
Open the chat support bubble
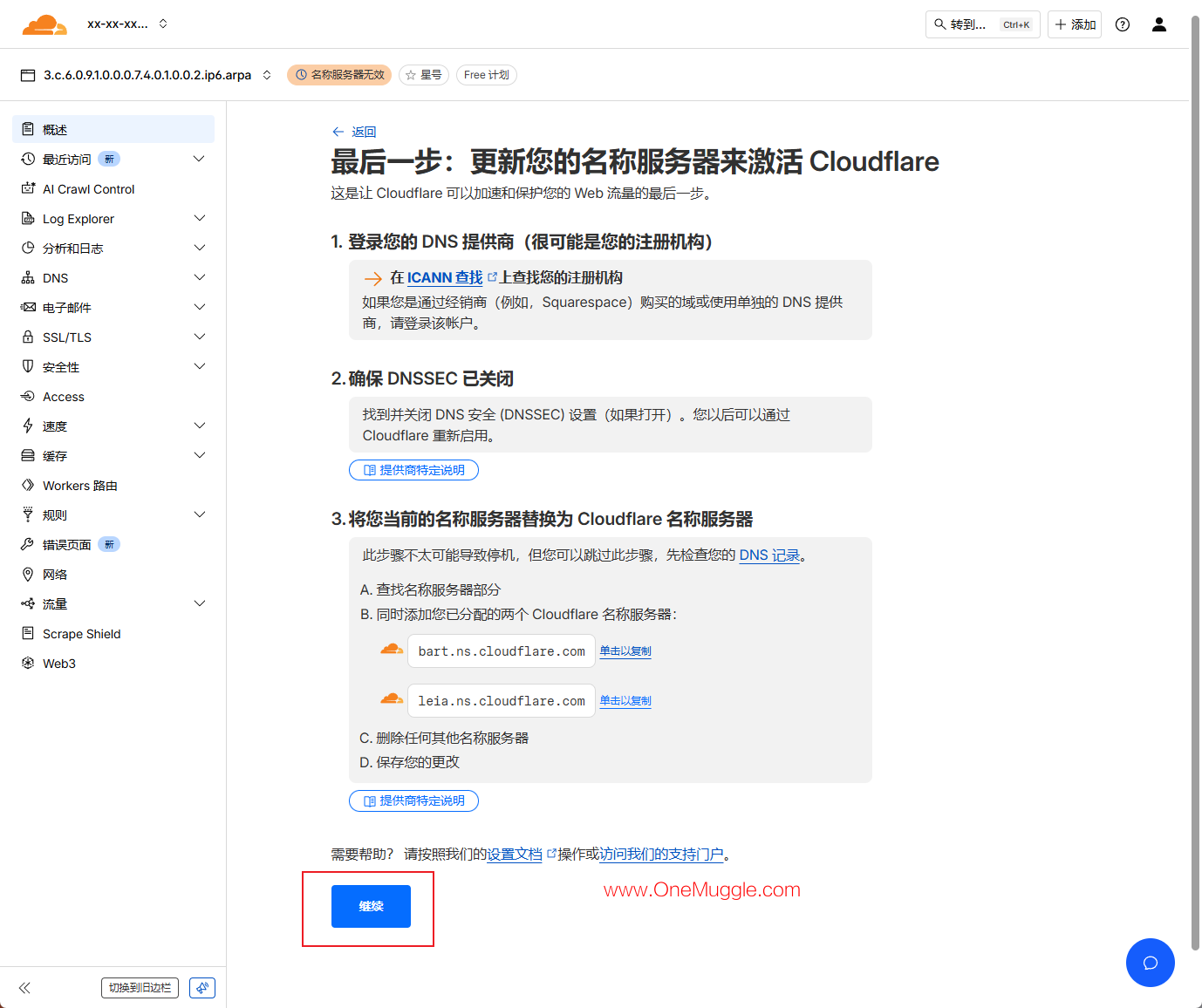coord(1151,963)
